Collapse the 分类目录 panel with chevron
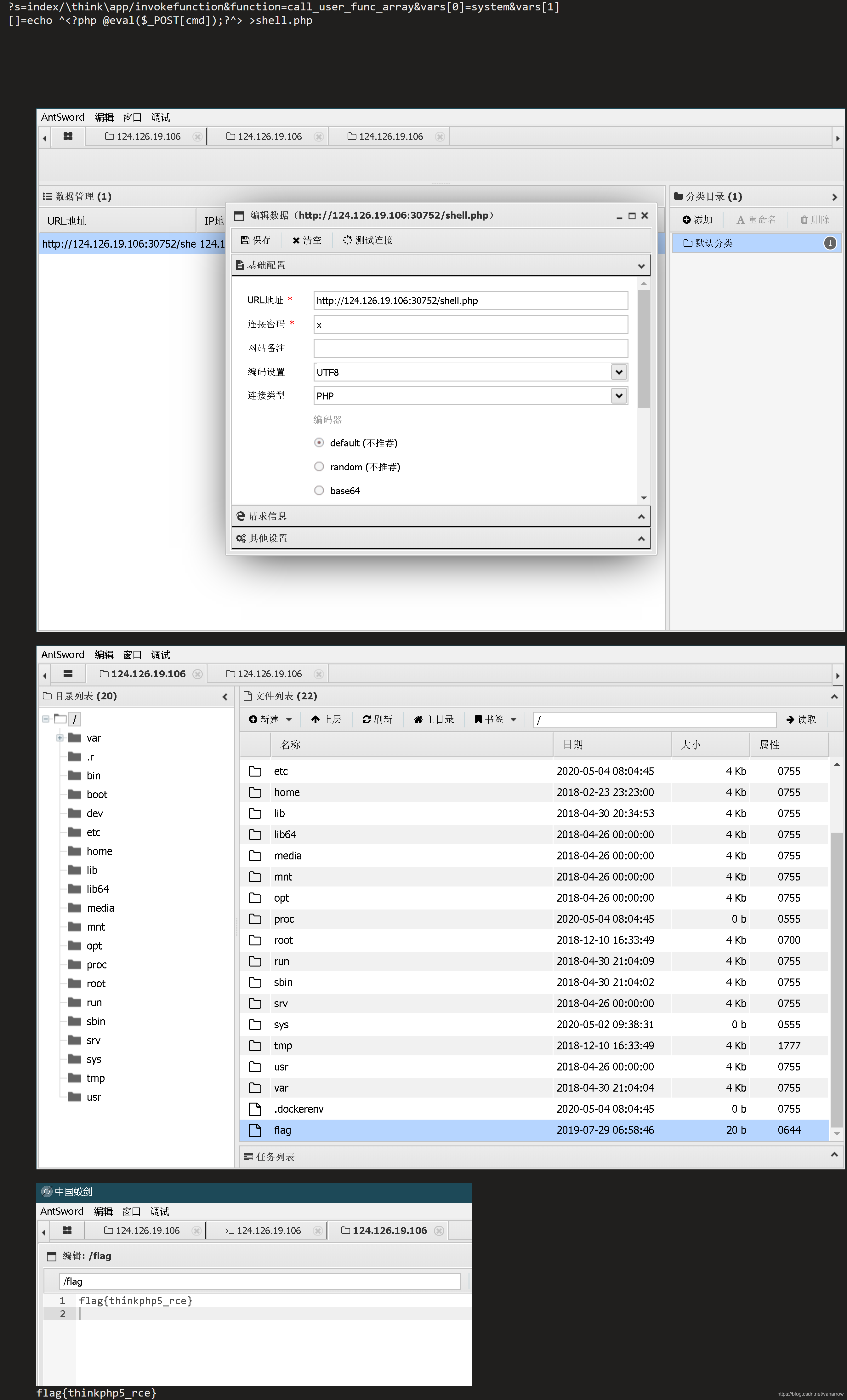 (834, 197)
